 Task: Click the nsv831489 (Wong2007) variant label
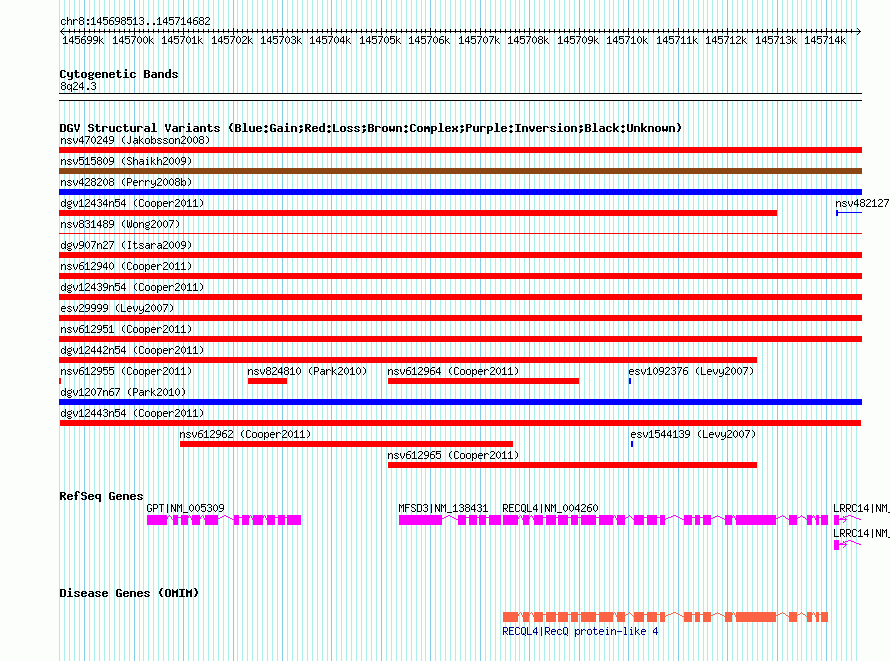click(120, 224)
